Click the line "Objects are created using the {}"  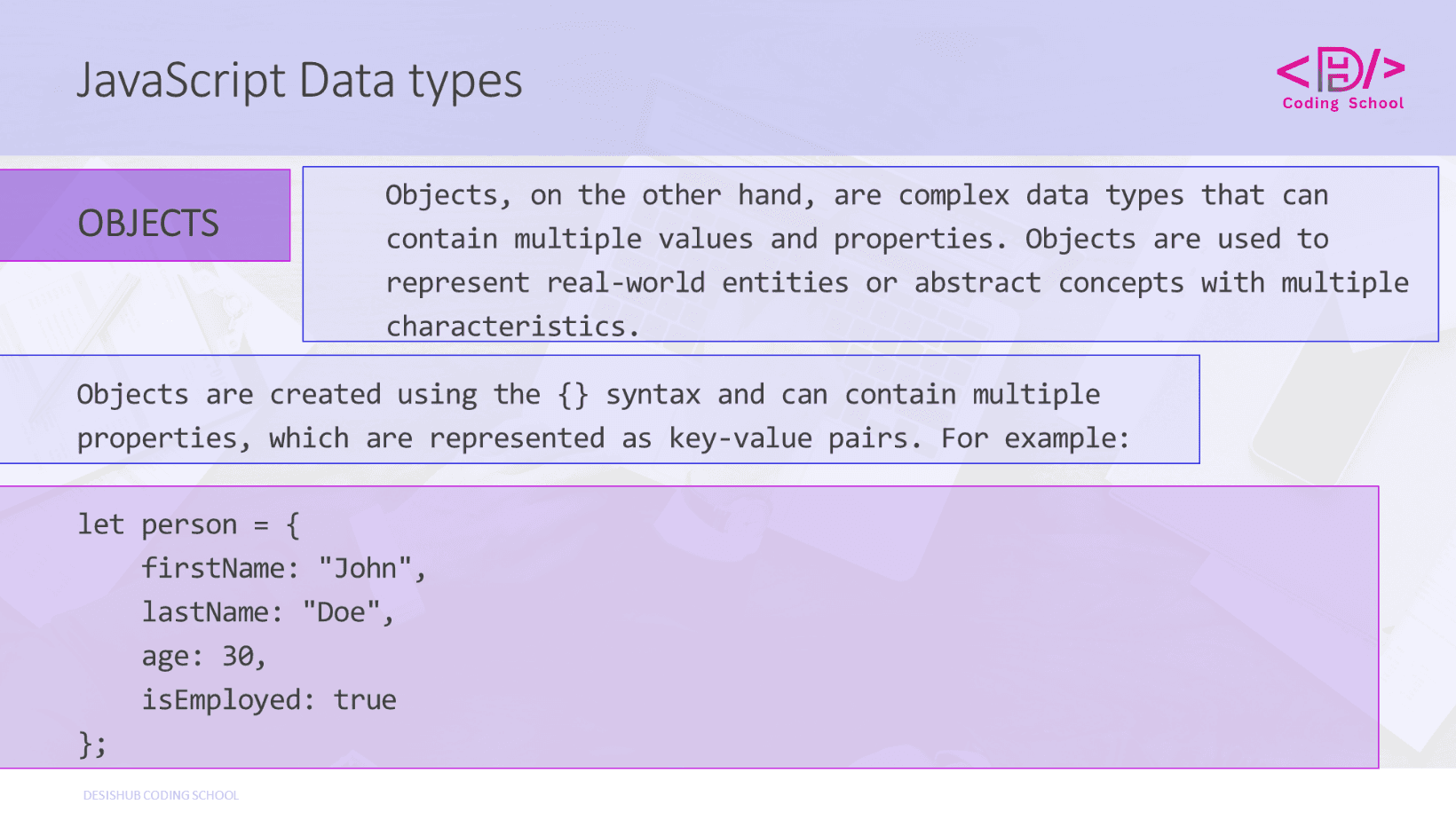[x=588, y=395]
